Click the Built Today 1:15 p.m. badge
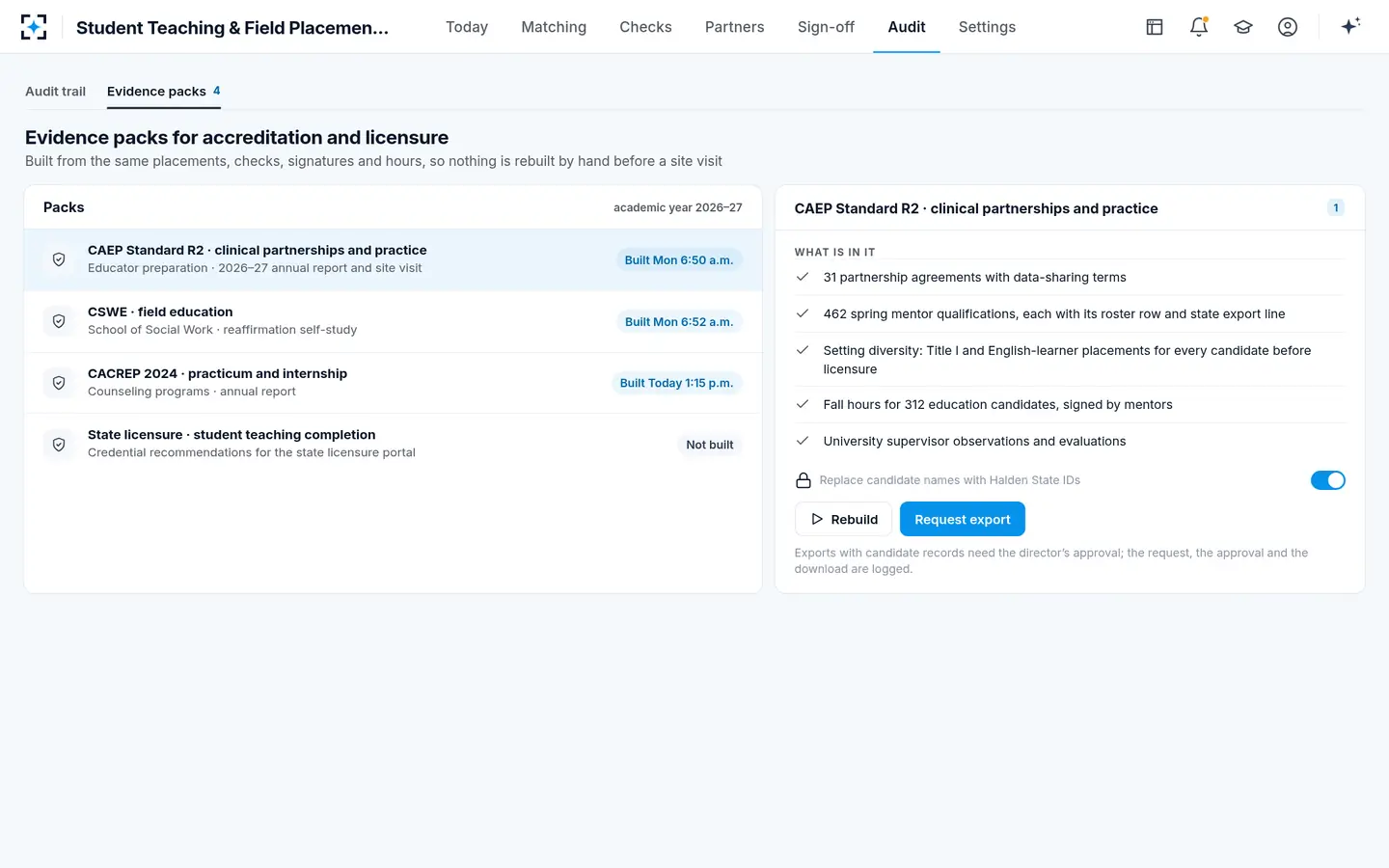The height and width of the screenshot is (868, 1389). coord(676,383)
